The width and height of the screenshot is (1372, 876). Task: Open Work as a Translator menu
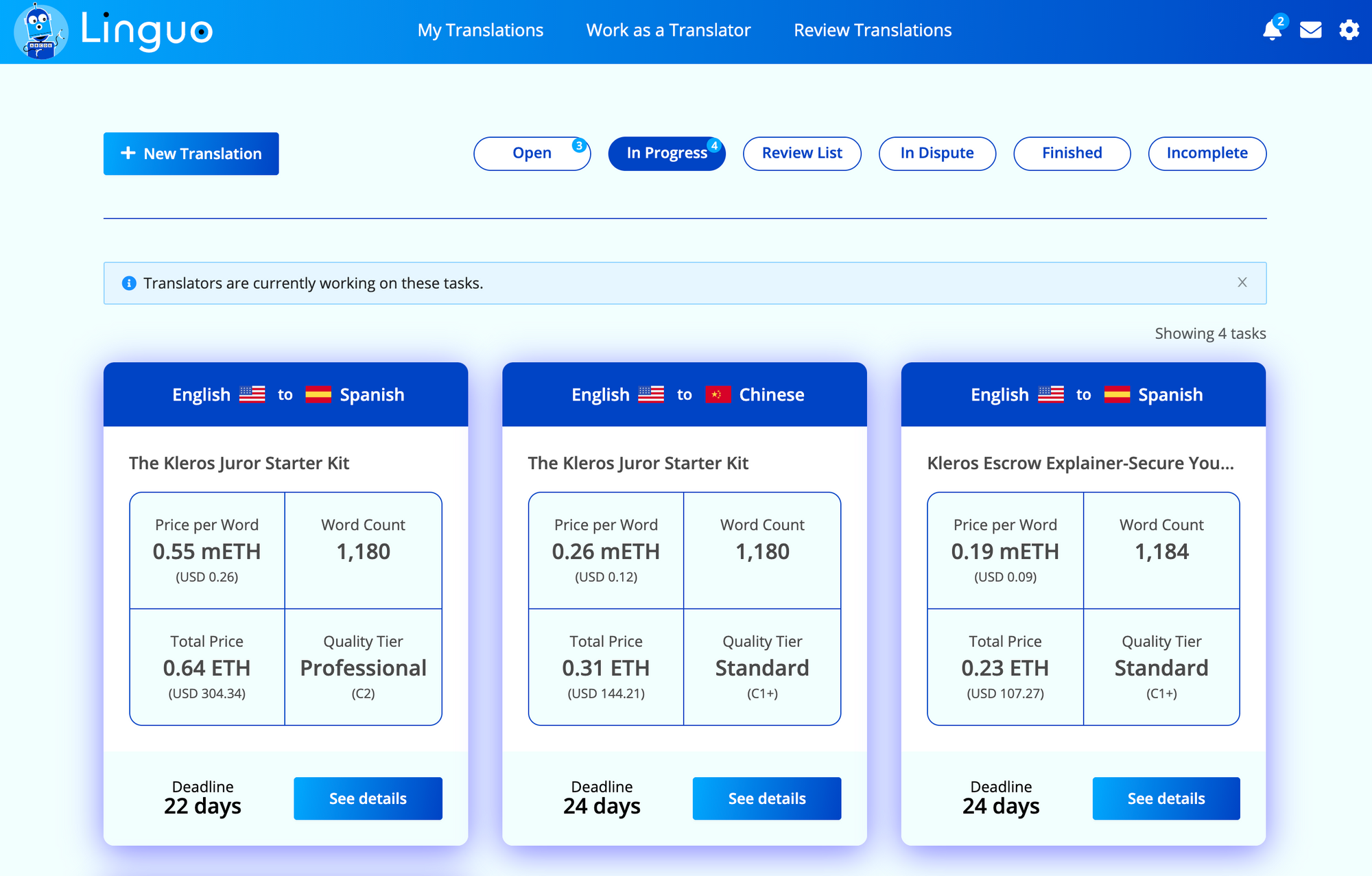tap(668, 30)
